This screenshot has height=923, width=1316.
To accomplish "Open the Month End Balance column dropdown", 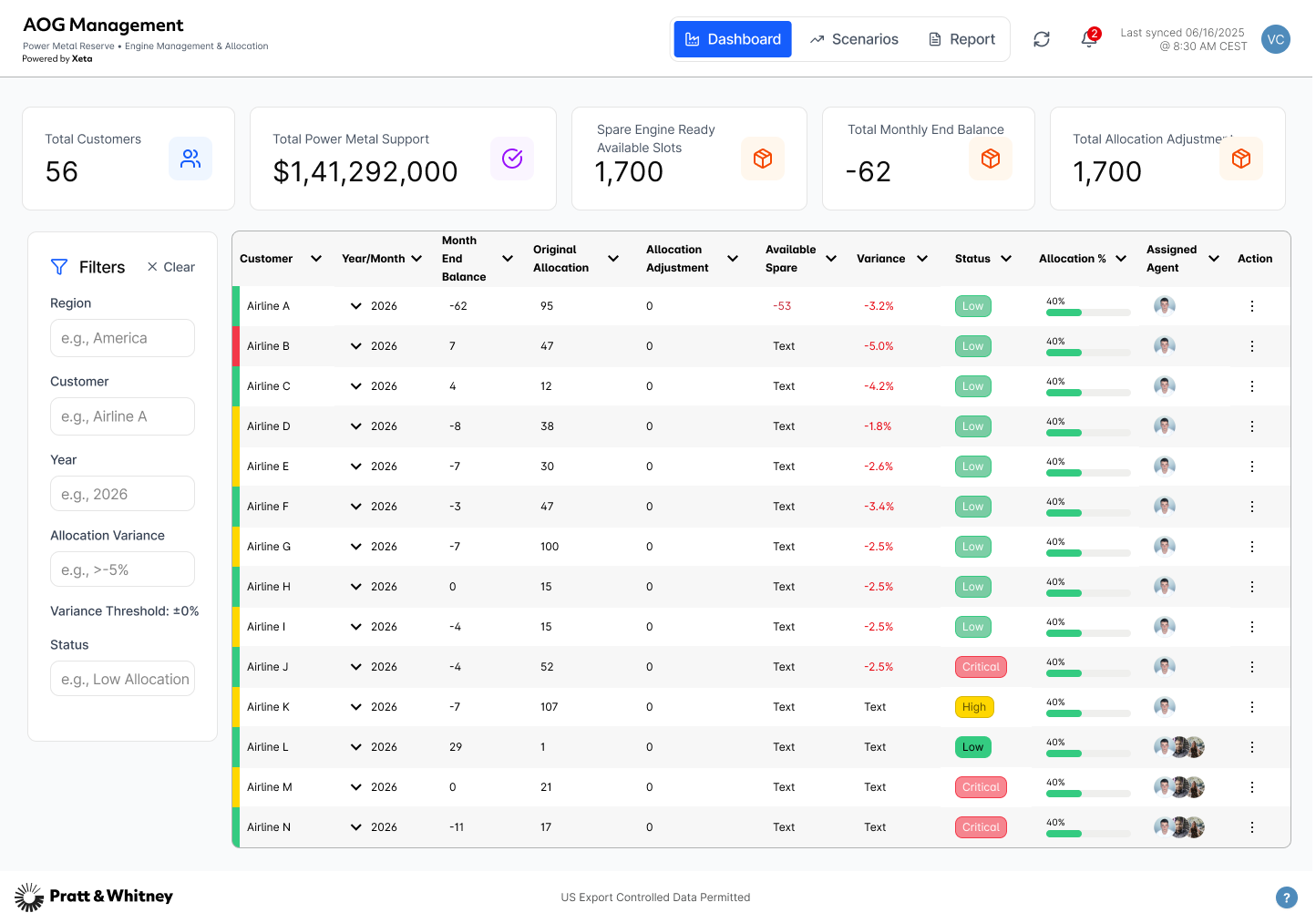I will coord(508,259).
